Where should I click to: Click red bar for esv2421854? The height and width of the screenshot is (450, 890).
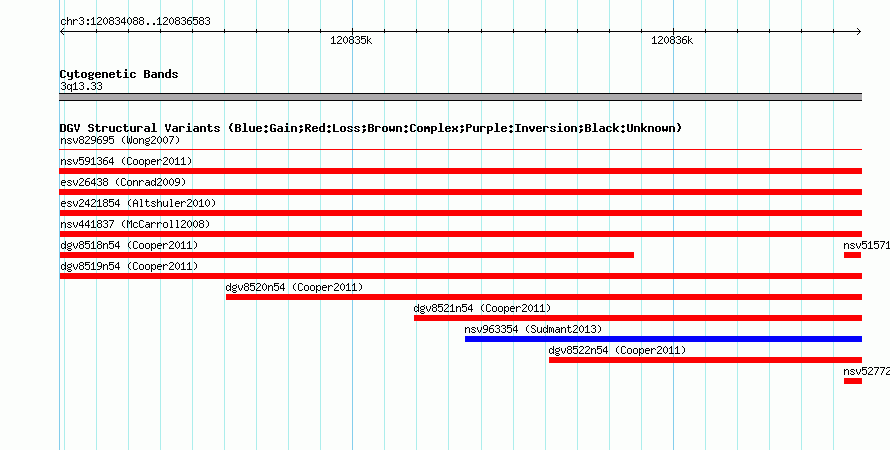[x=461, y=213]
